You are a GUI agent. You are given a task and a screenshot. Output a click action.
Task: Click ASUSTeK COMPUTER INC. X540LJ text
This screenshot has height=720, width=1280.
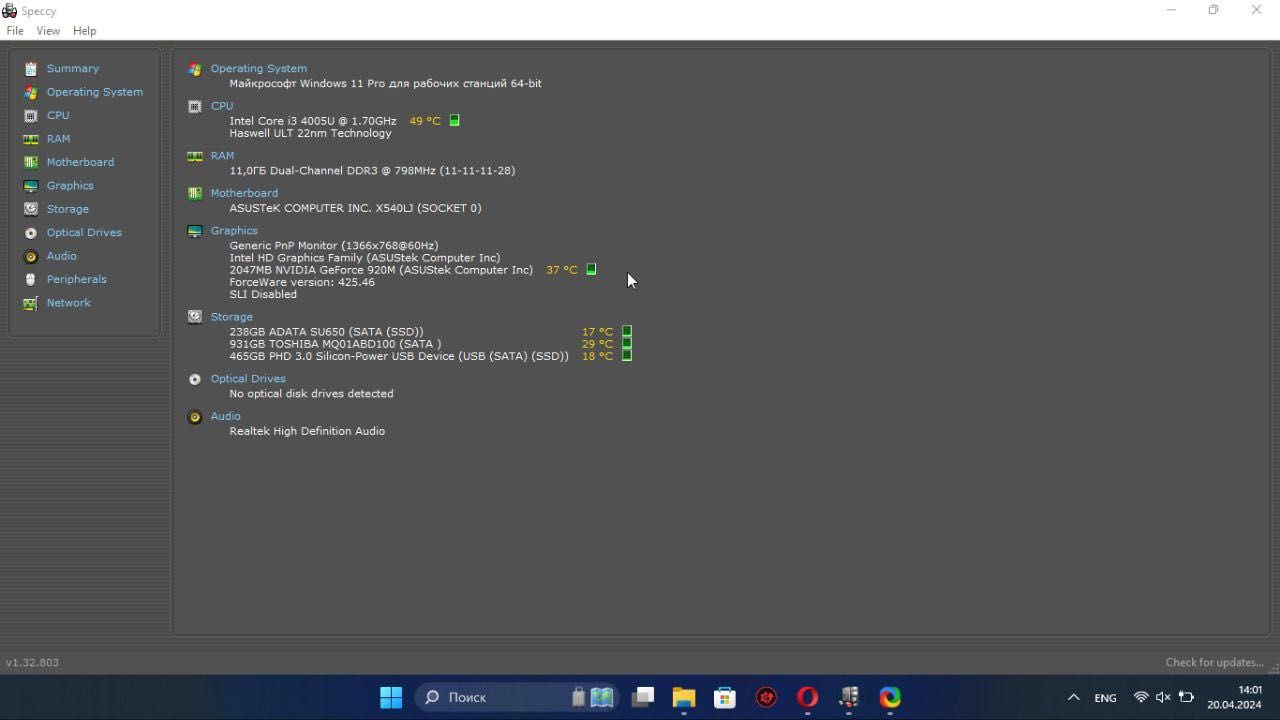tap(355, 208)
